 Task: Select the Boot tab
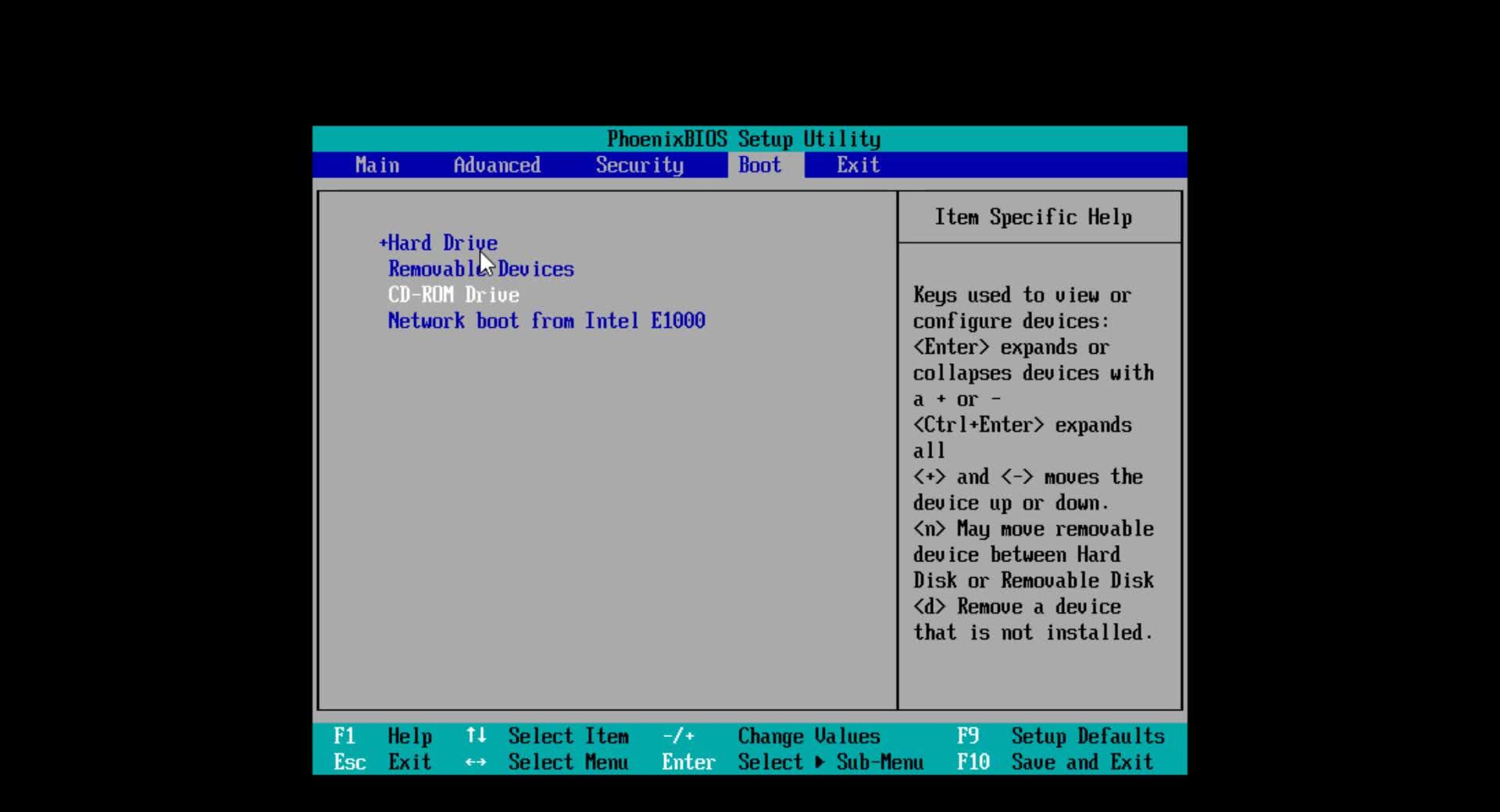tap(759, 165)
